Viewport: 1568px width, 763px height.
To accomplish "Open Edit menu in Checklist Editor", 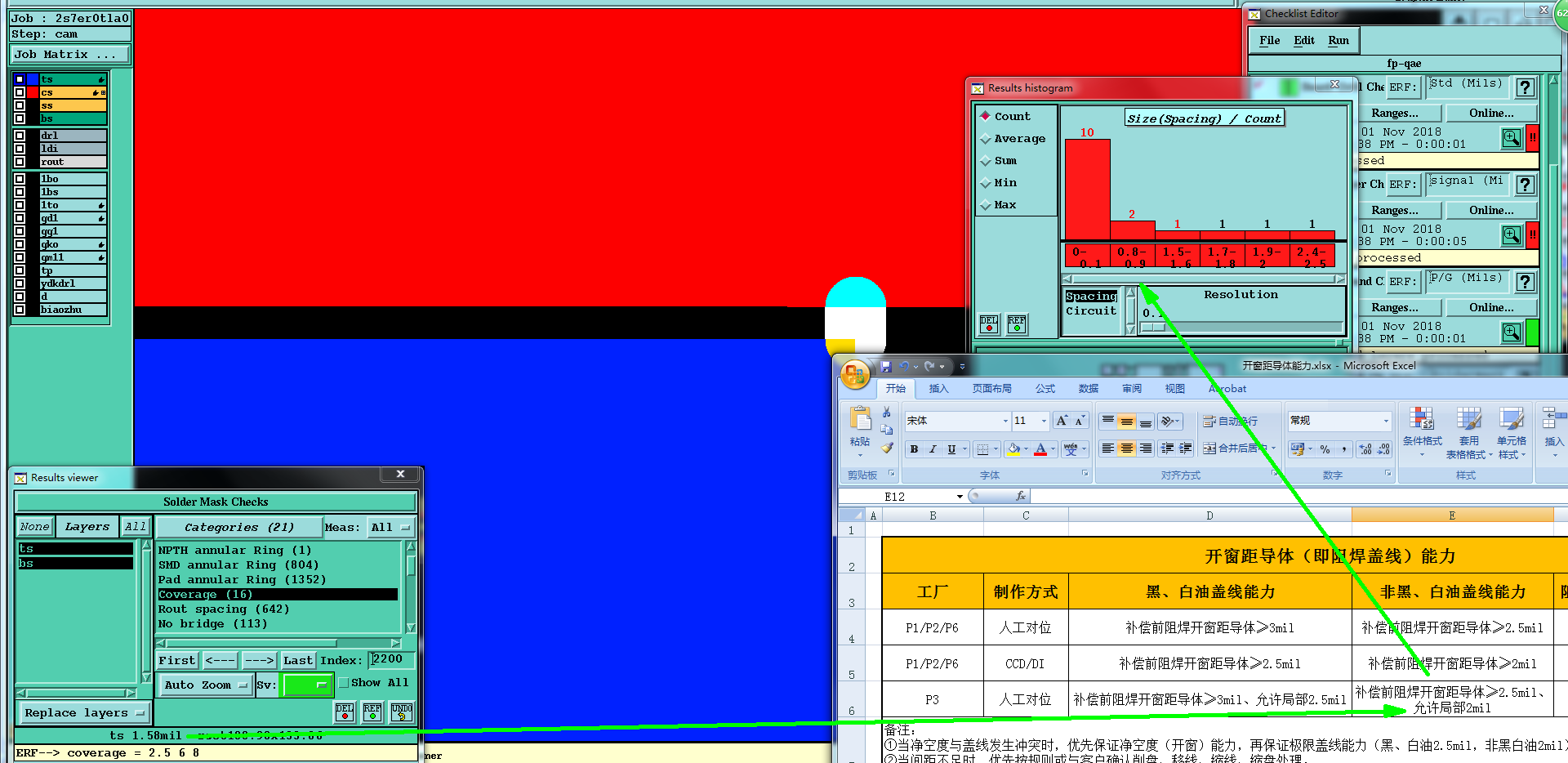I will (x=1304, y=40).
